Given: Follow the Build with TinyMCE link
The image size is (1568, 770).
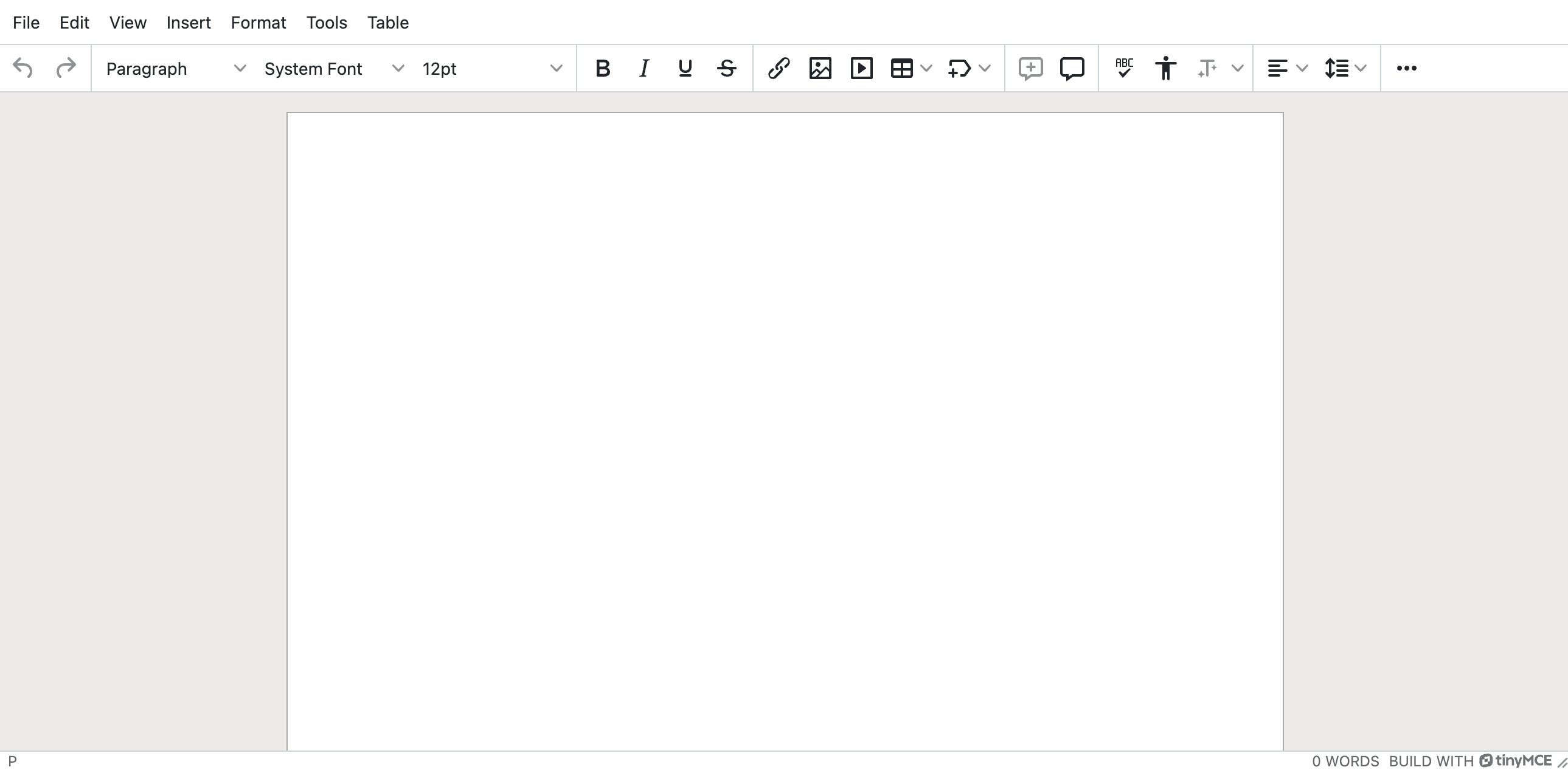Looking at the screenshot, I should pyautogui.click(x=1470, y=761).
